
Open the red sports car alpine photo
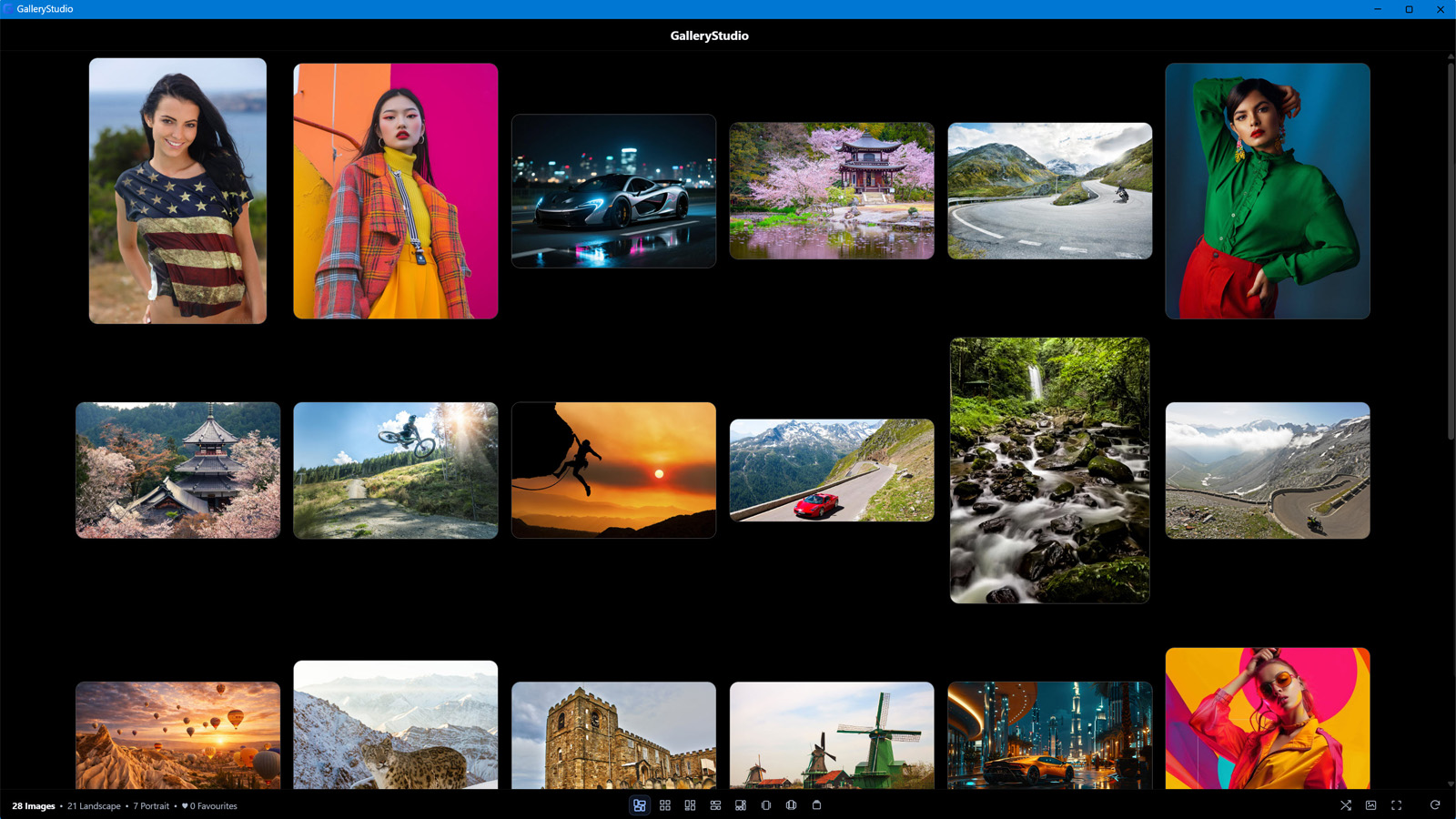click(832, 470)
